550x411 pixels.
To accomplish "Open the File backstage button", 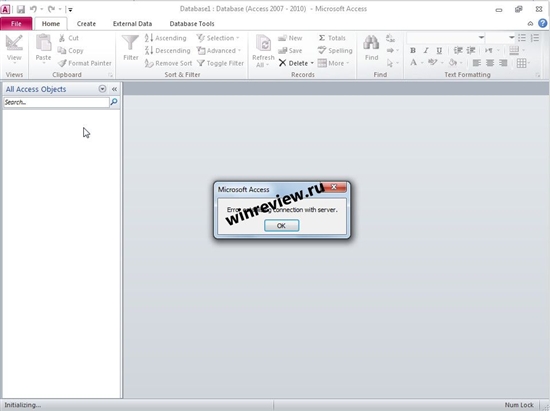I will click(x=16, y=23).
